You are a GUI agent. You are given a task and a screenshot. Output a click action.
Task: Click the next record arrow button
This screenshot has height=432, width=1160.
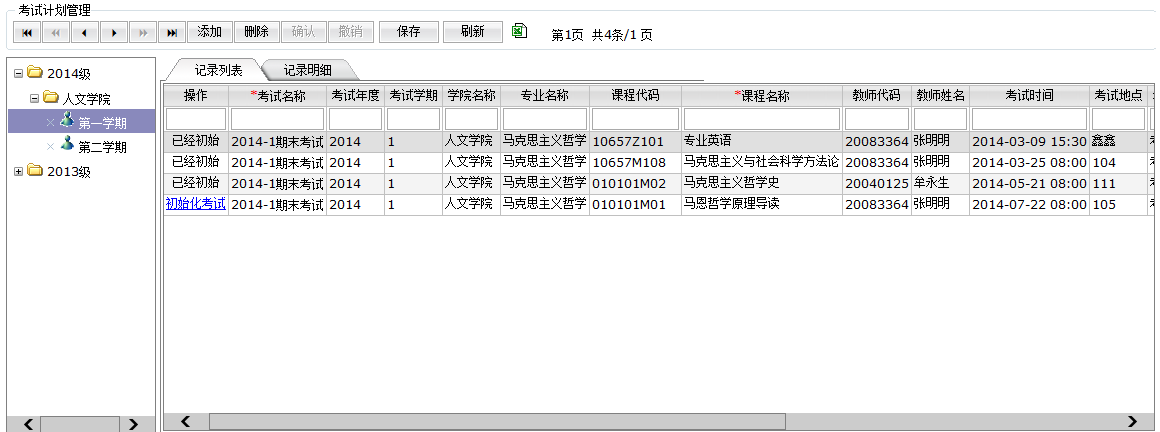pyautogui.click(x=114, y=32)
